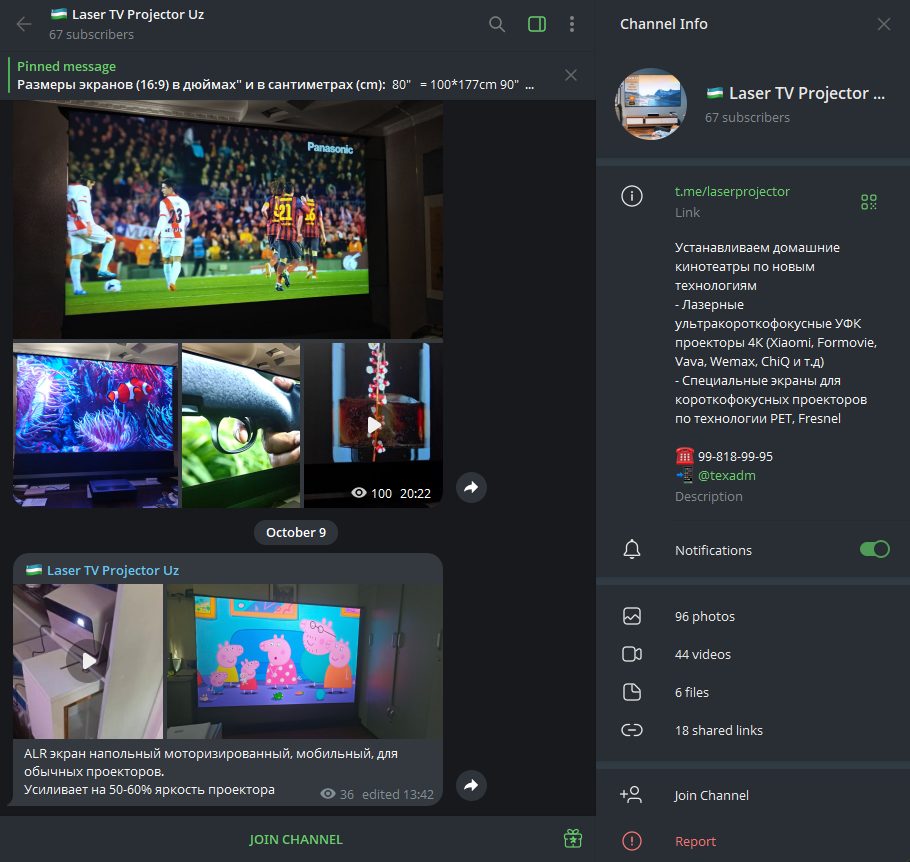Open the 44 videos section
This screenshot has height=862, width=910.
point(702,655)
